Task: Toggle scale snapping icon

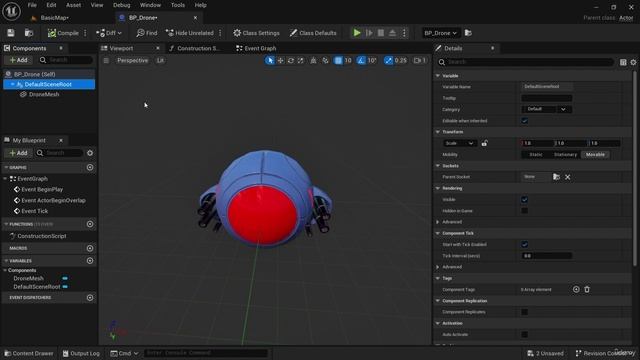Action: (388, 60)
